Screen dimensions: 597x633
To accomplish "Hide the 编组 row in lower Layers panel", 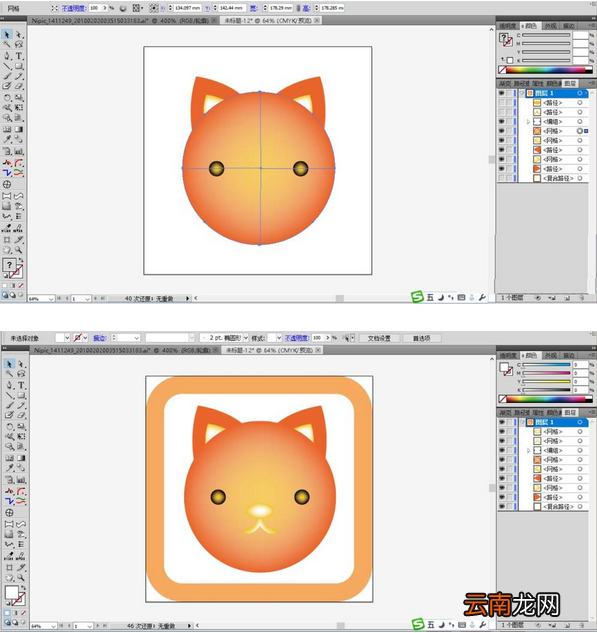I will [502, 450].
